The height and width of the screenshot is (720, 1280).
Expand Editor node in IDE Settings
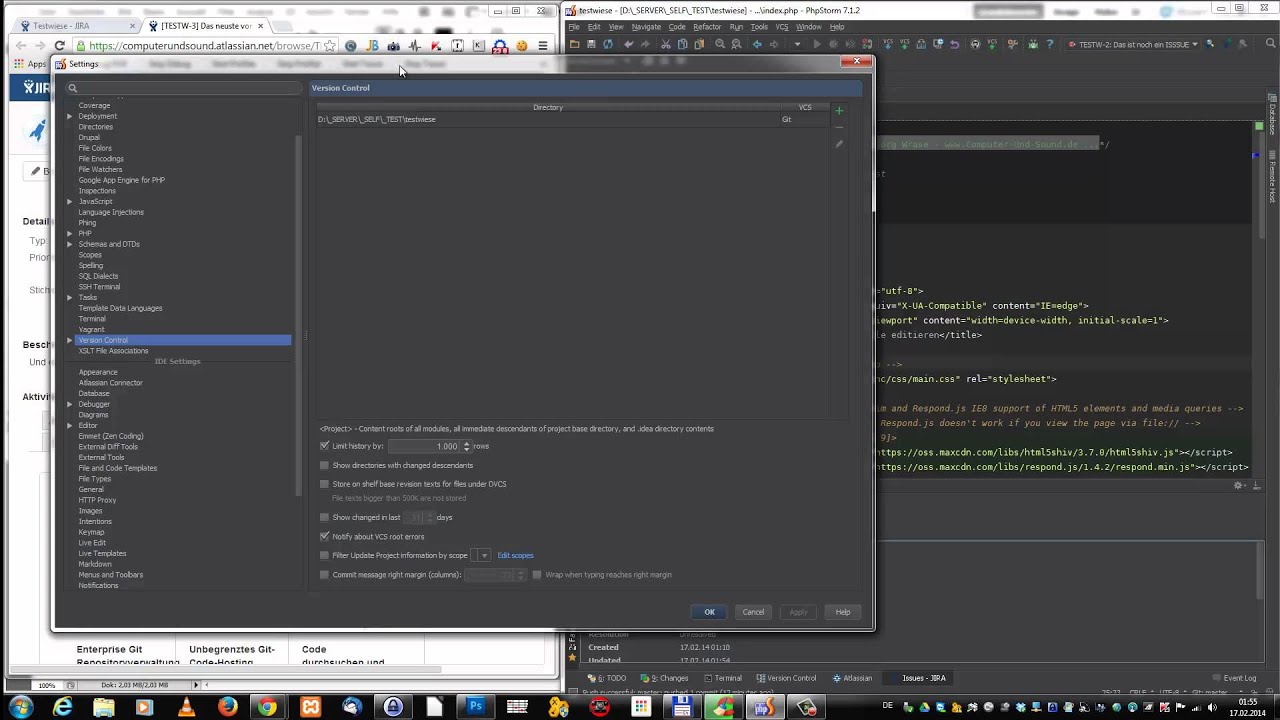click(x=70, y=425)
